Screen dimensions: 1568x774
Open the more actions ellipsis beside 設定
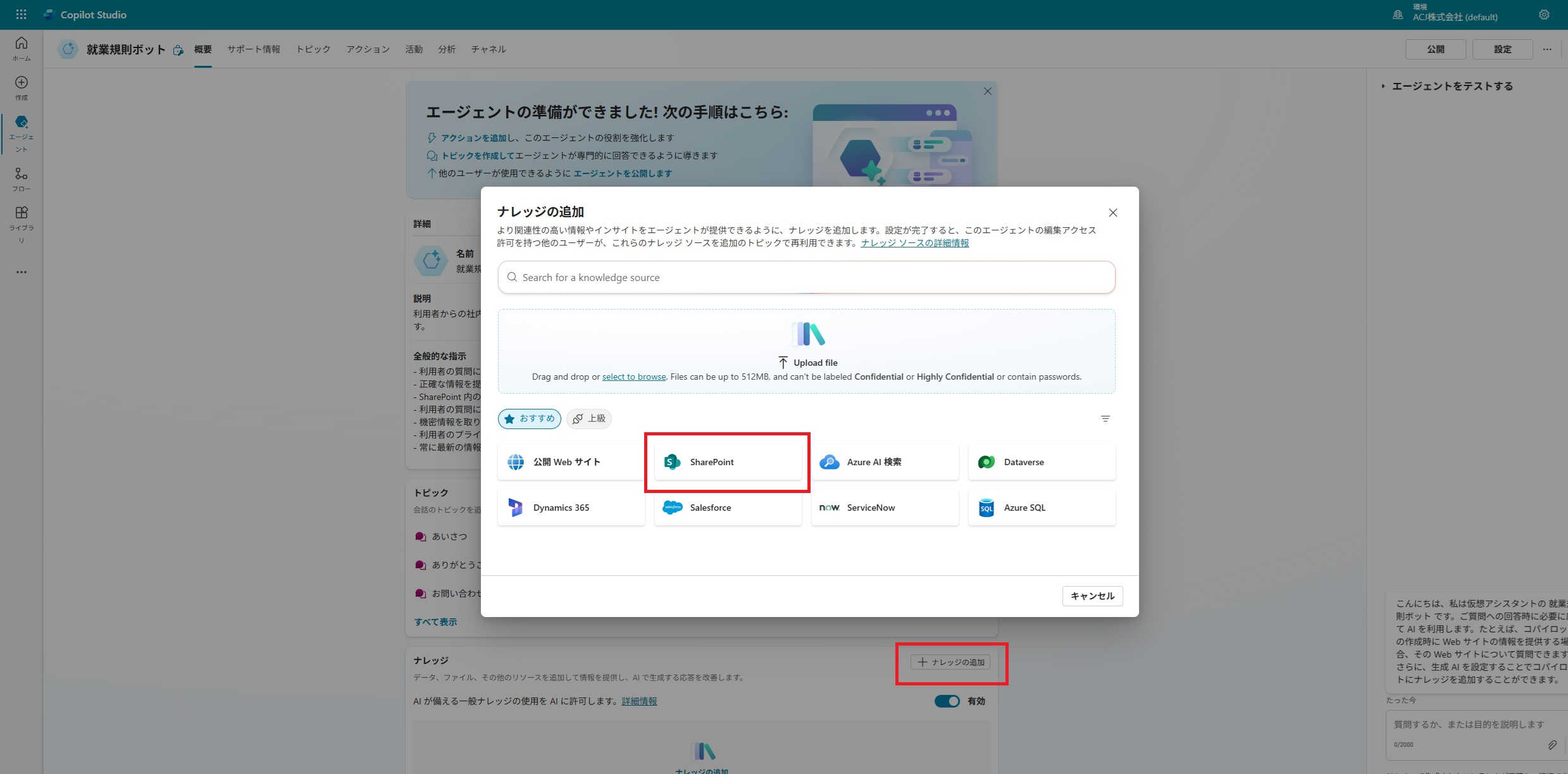pos(1547,49)
